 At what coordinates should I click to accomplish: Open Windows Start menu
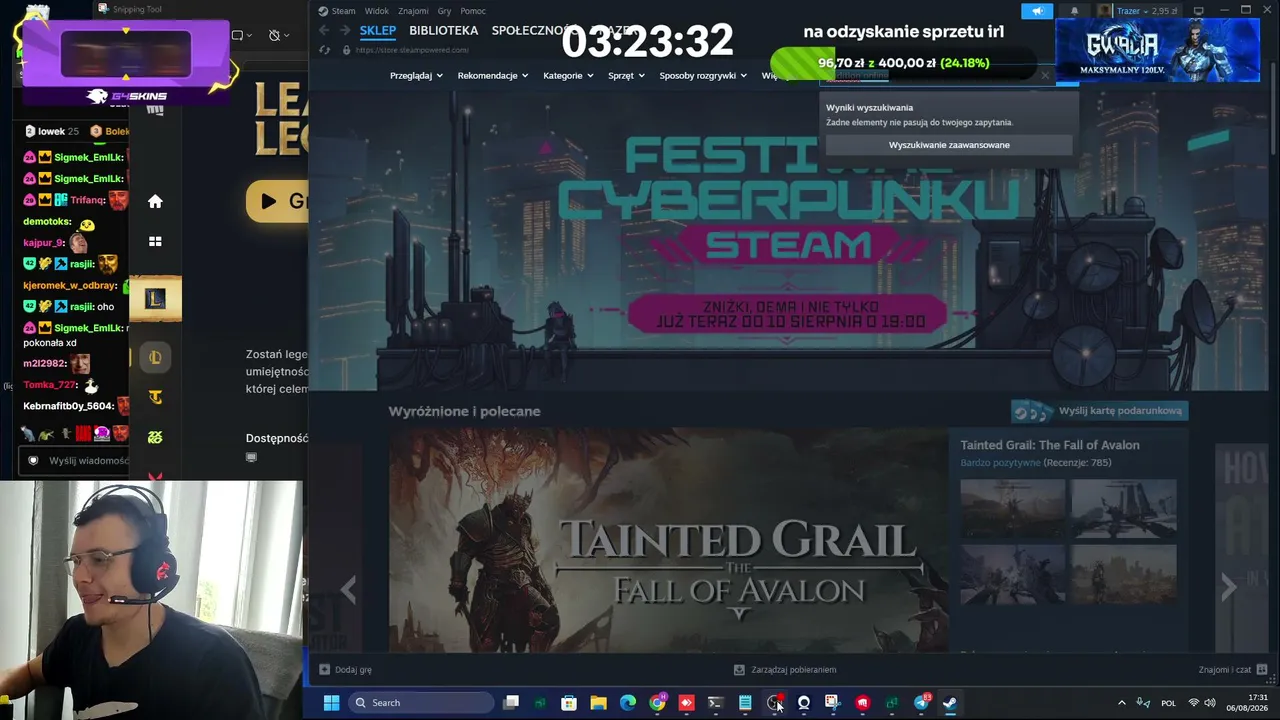[x=331, y=703]
